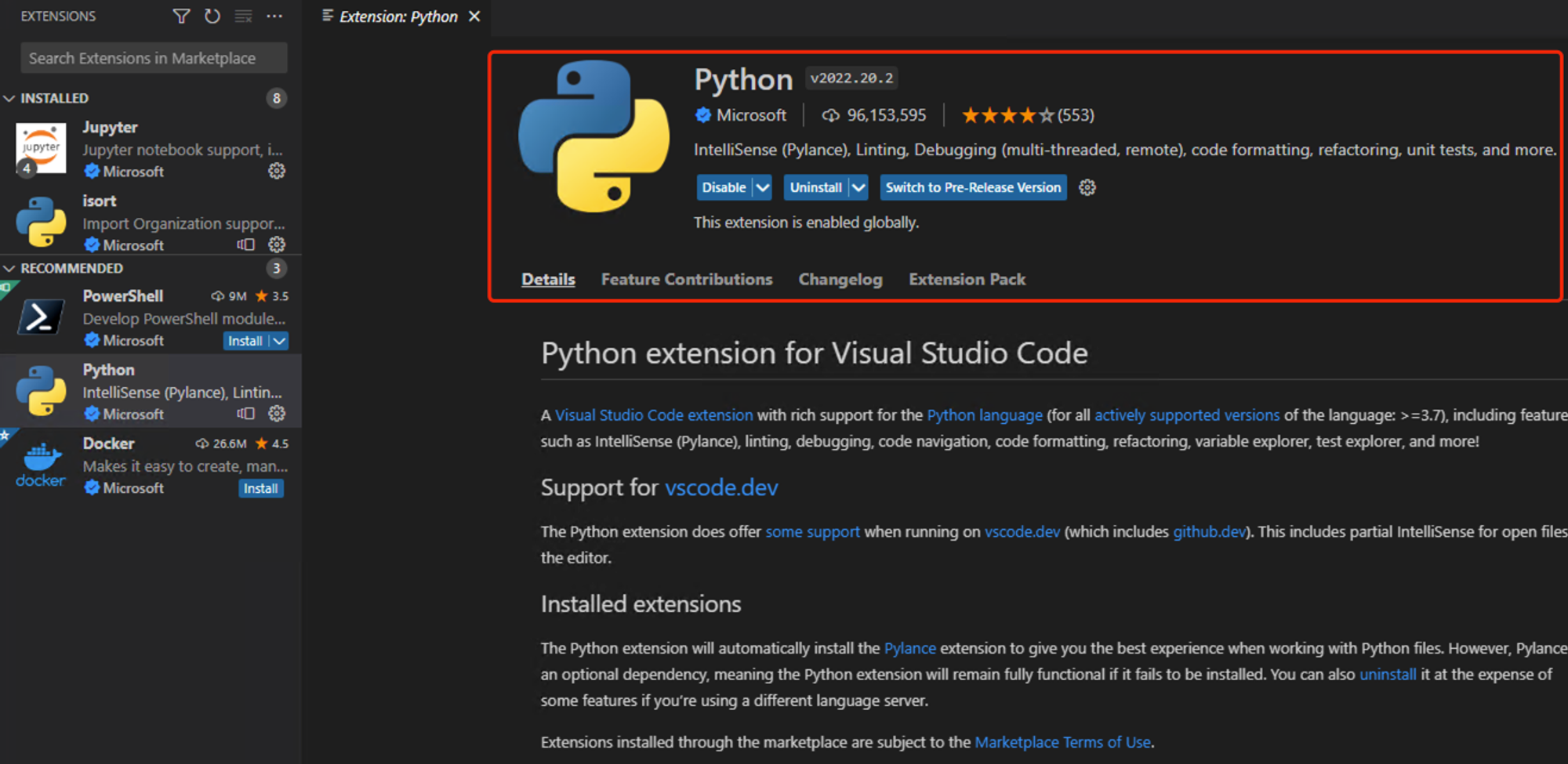Focus the Search Extensions in Marketplace field
The height and width of the screenshot is (764, 1568).
click(154, 58)
